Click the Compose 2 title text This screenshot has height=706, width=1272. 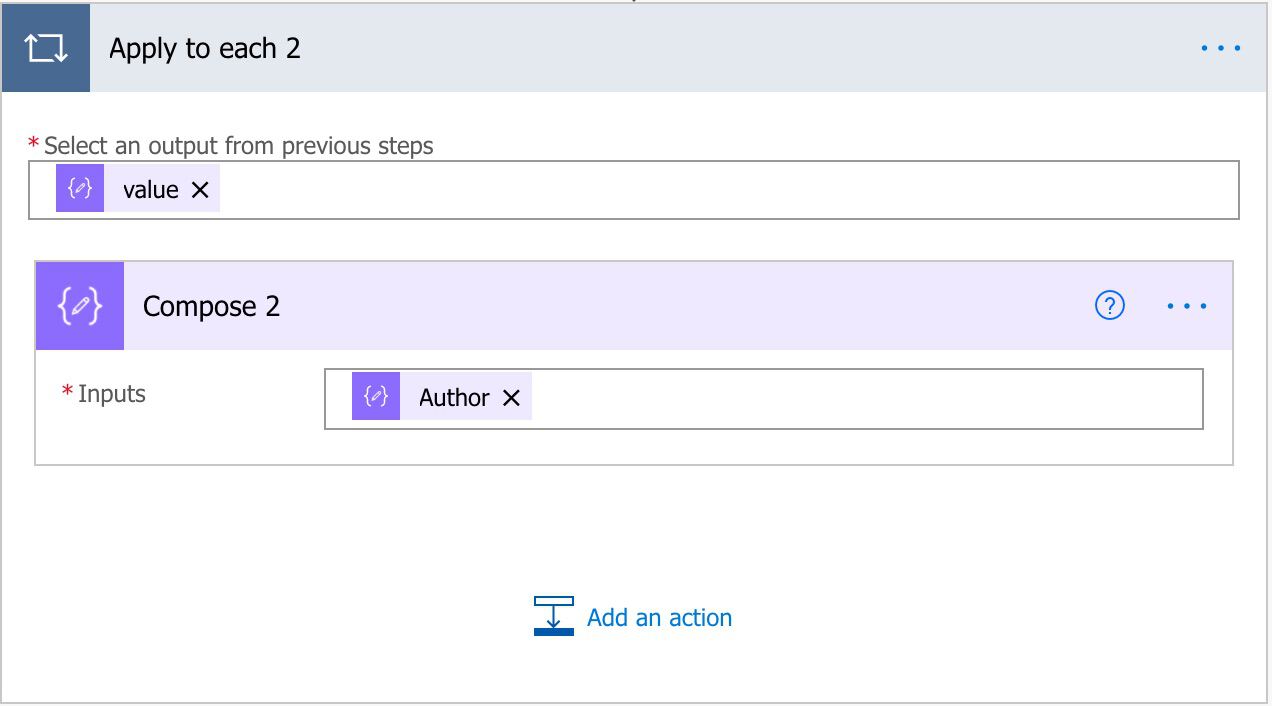point(210,306)
